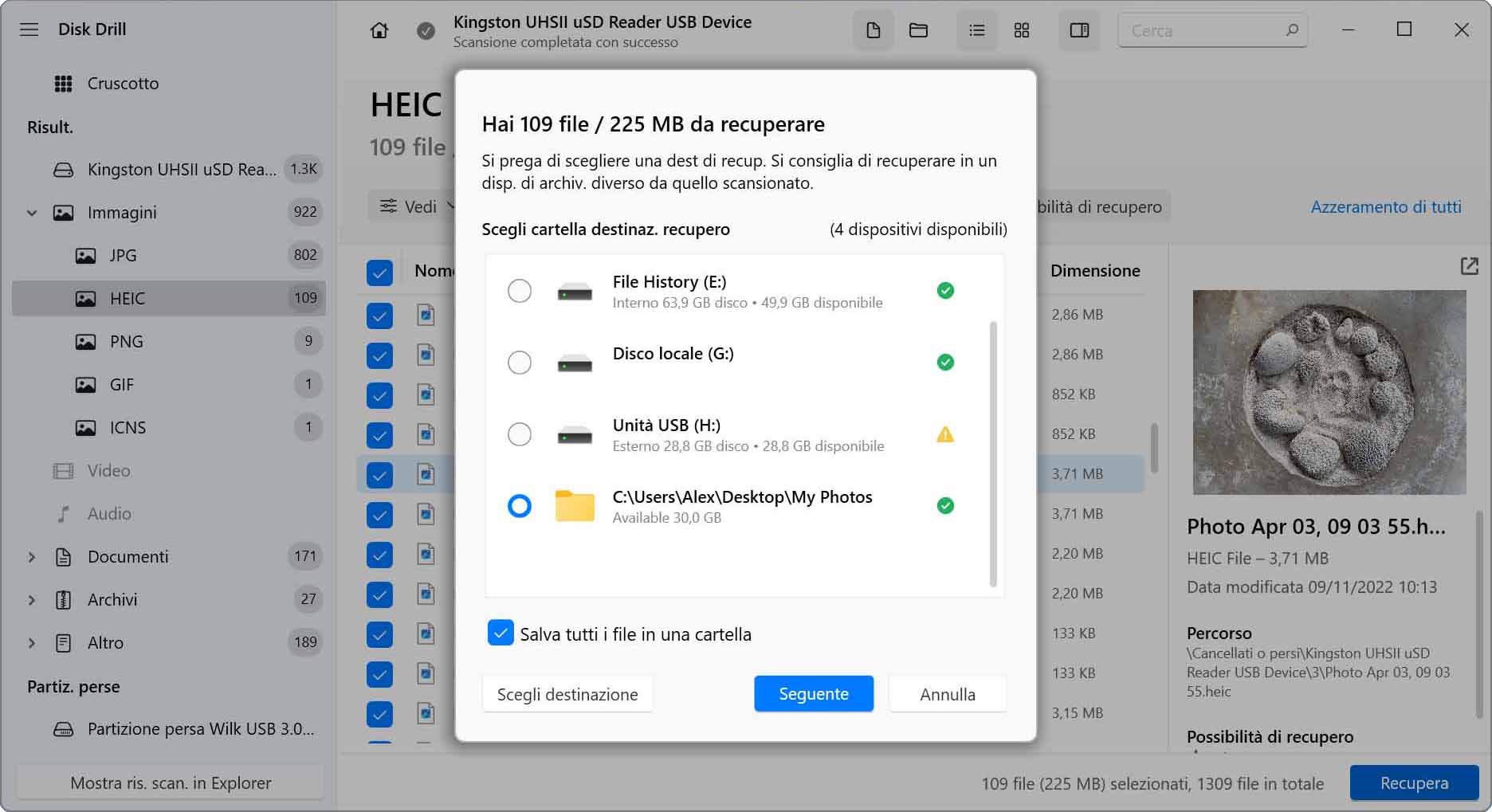Click the Altro file icon
Screen dimensions: 1492x812
point(63,643)
